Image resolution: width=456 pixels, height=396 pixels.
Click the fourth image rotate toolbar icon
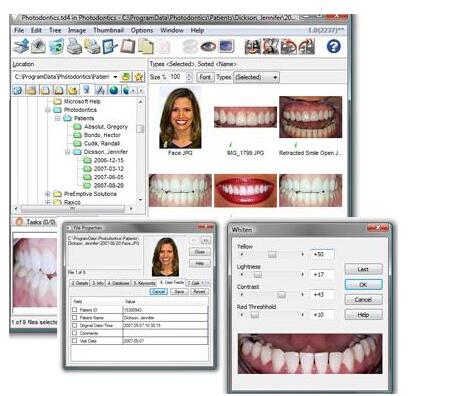306,46
